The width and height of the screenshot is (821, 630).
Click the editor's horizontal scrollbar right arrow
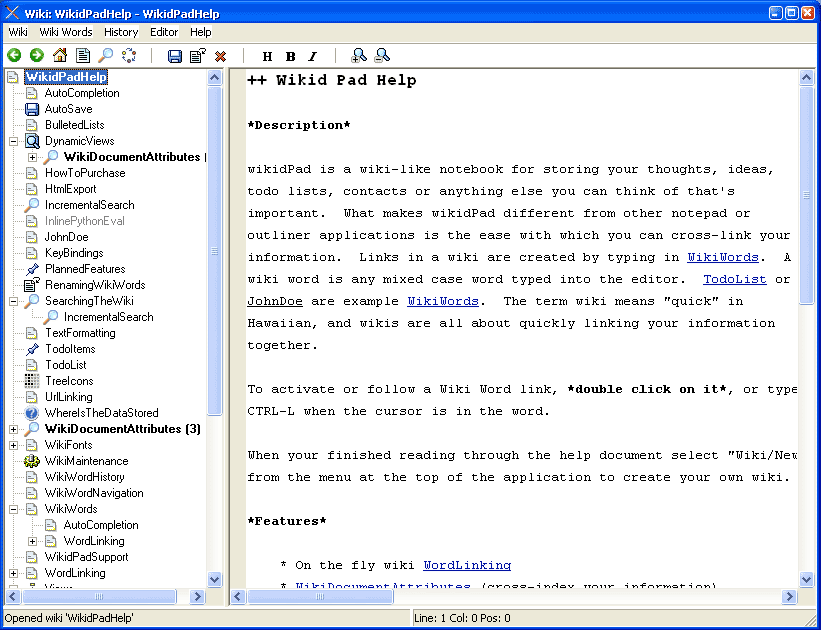click(790, 597)
